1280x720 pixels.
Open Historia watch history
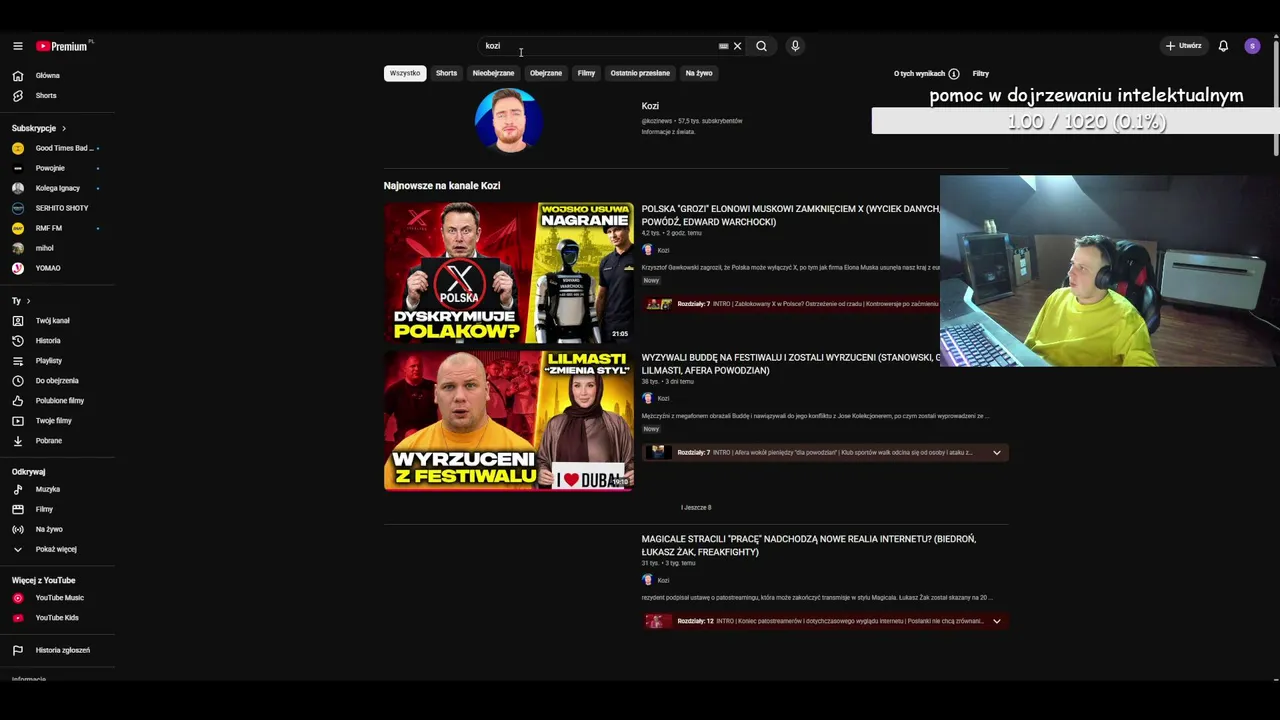coord(57,341)
